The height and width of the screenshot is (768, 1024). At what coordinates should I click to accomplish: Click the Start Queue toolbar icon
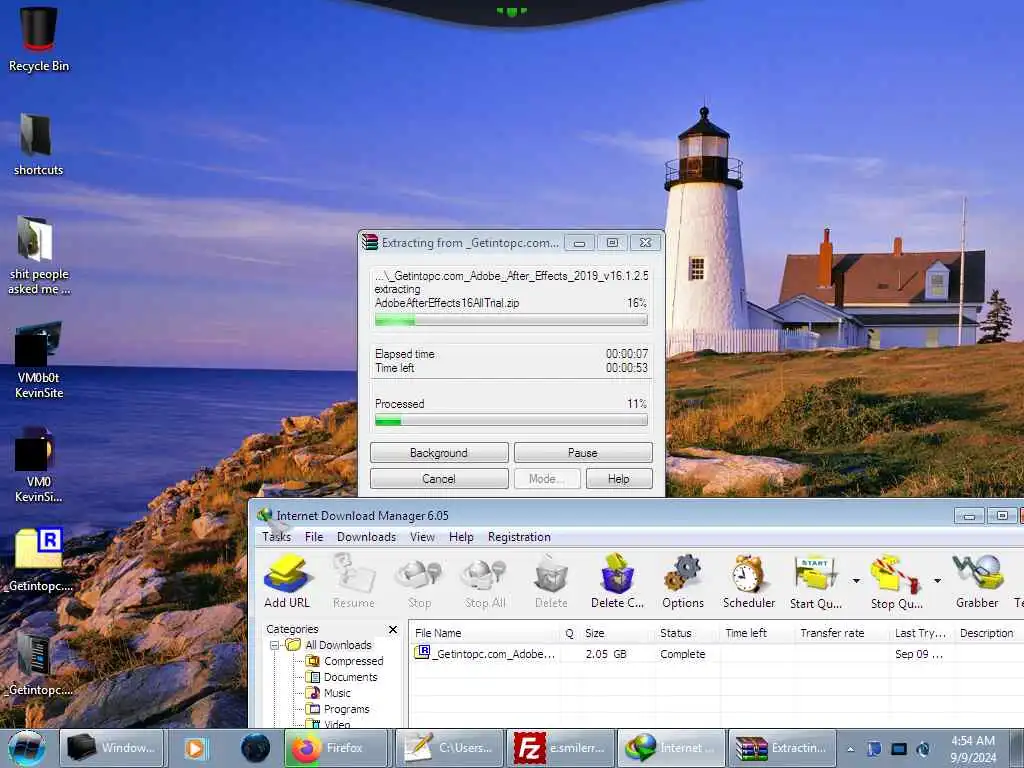coord(815,581)
